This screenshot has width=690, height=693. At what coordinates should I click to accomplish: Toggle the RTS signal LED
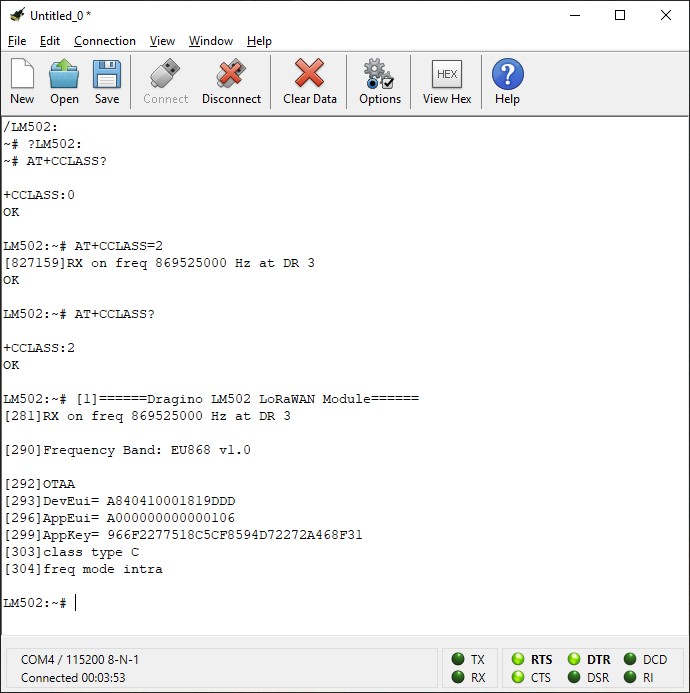(518, 659)
